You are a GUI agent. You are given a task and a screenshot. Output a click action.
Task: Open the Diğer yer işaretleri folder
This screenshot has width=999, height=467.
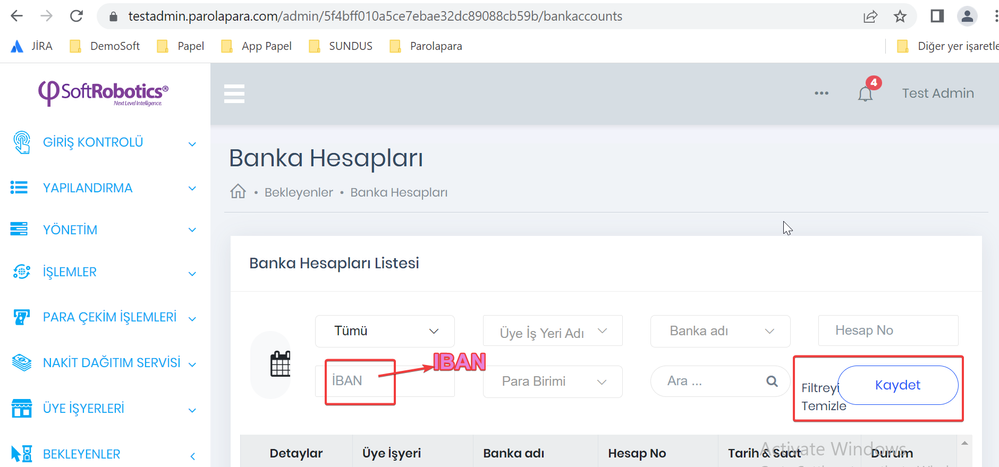947,46
